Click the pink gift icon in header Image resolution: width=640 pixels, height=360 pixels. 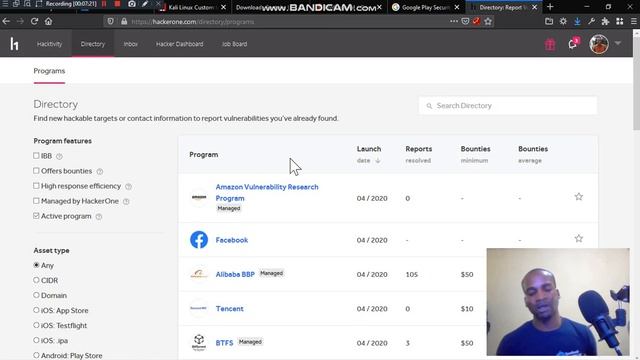[550, 44]
